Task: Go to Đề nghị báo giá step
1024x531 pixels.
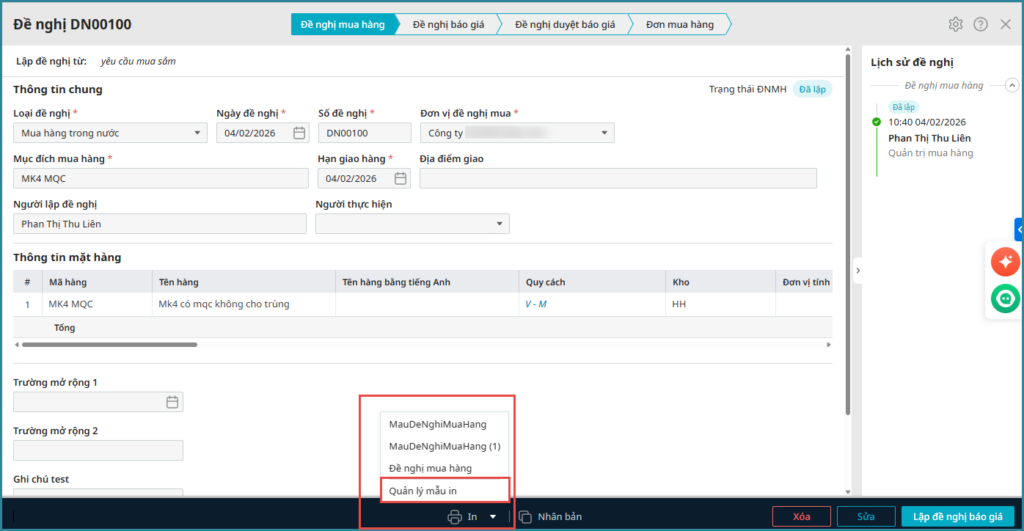Action: click(448, 24)
